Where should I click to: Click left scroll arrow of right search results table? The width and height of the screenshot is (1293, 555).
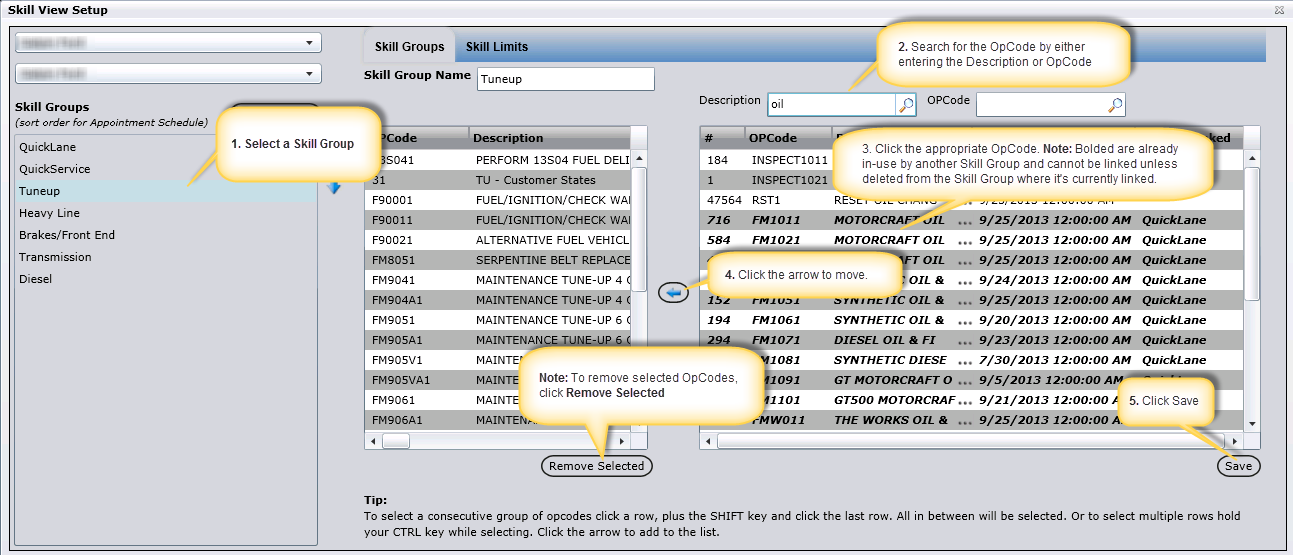pyautogui.click(x=708, y=441)
